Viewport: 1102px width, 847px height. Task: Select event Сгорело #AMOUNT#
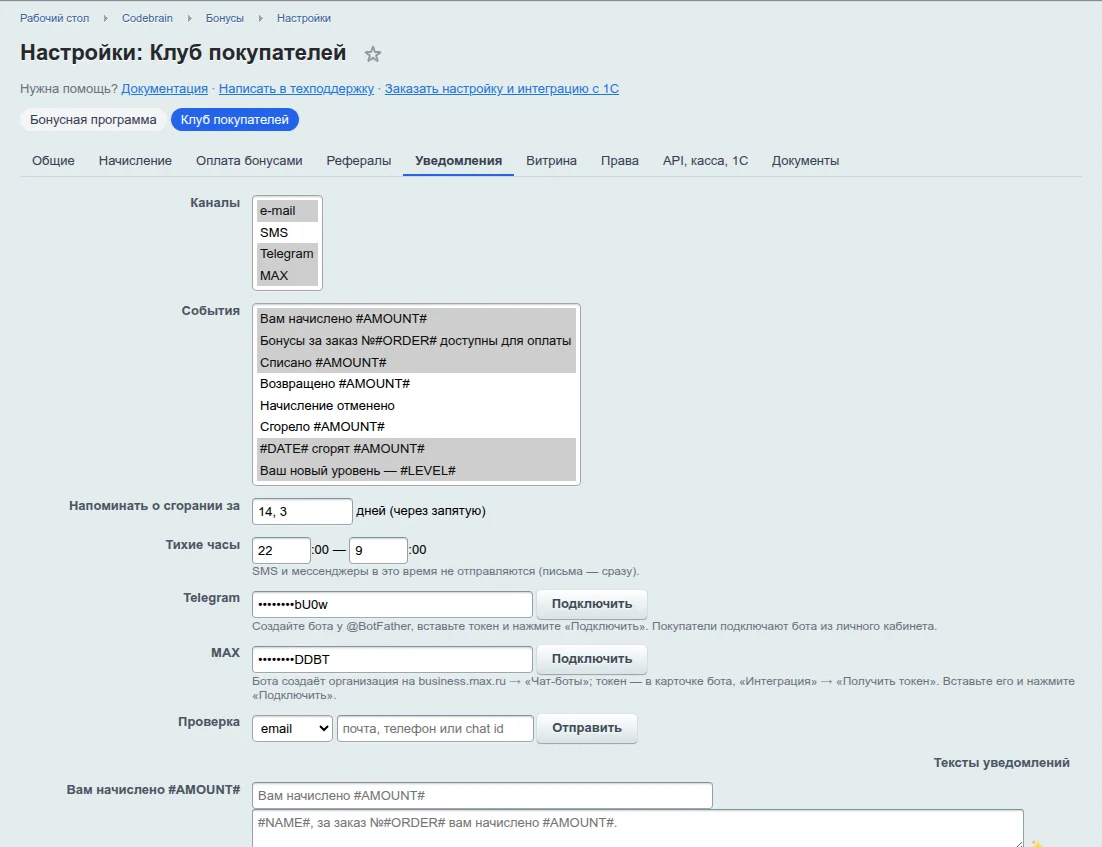point(416,427)
